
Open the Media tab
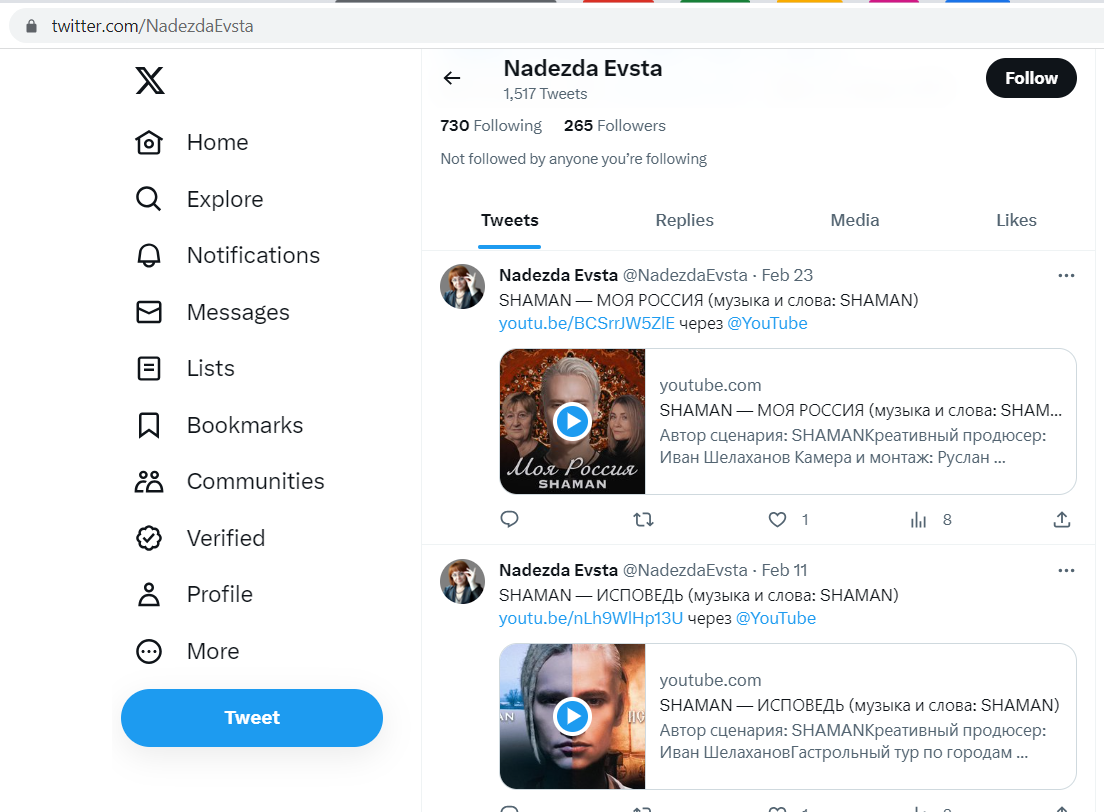click(855, 220)
